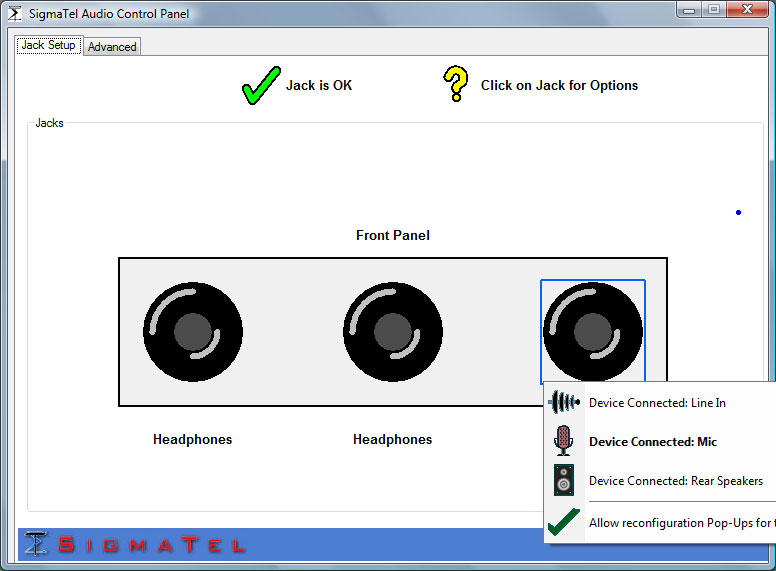This screenshot has width=776, height=571.
Task: Choose Device Connected: Line In
Action: (660, 403)
